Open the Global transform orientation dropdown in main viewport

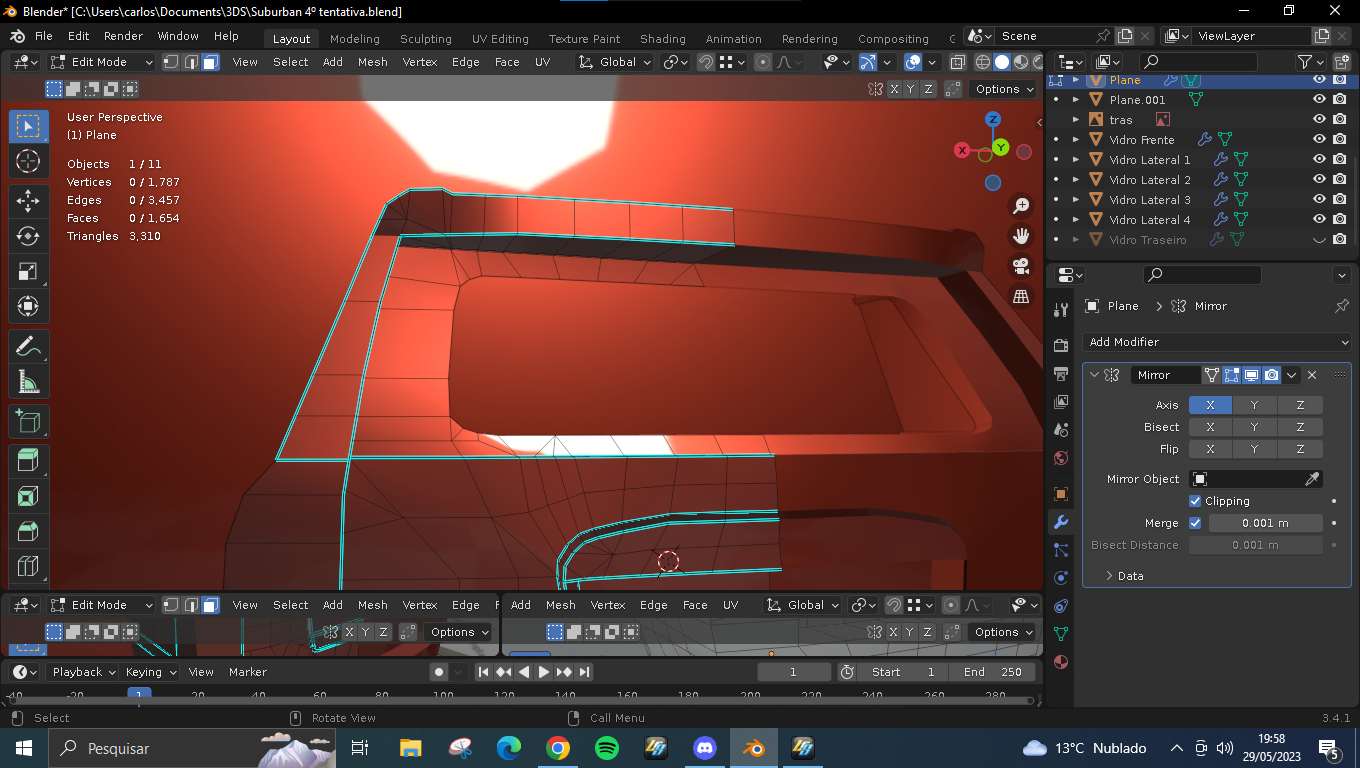point(616,62)
